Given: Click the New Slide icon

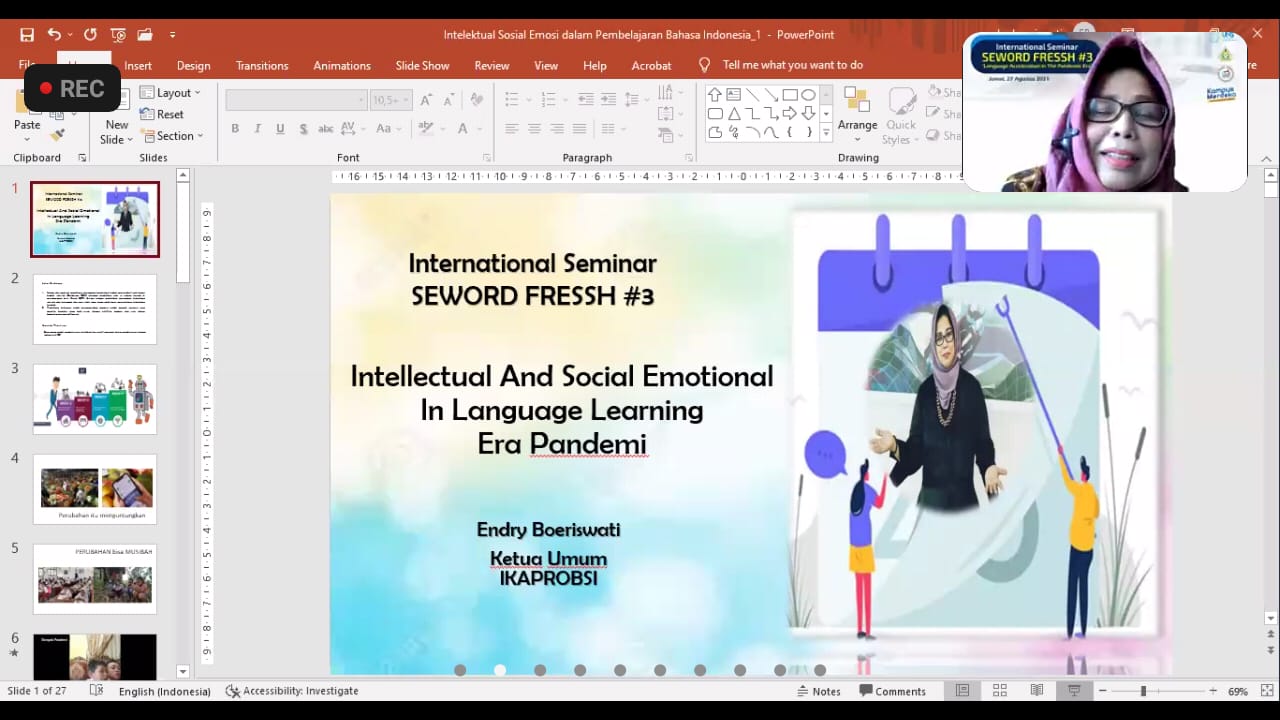Looking at the screenshot, I should [x=116, y=102].
